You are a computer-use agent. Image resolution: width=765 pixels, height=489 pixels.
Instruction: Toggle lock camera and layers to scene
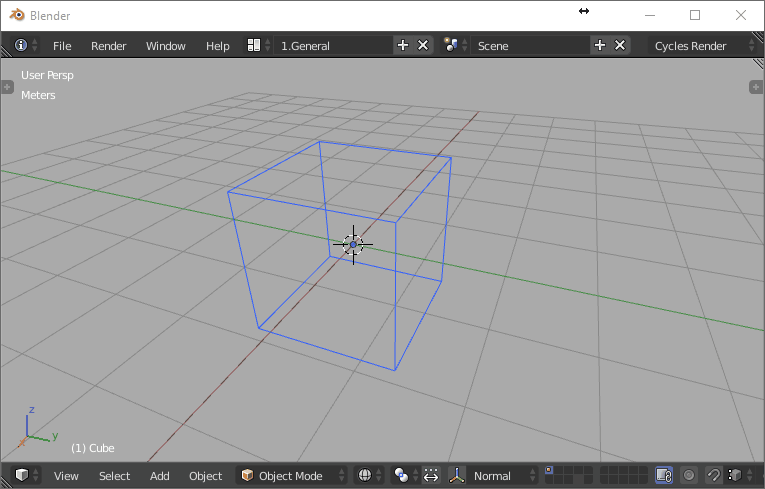(664, 475)
